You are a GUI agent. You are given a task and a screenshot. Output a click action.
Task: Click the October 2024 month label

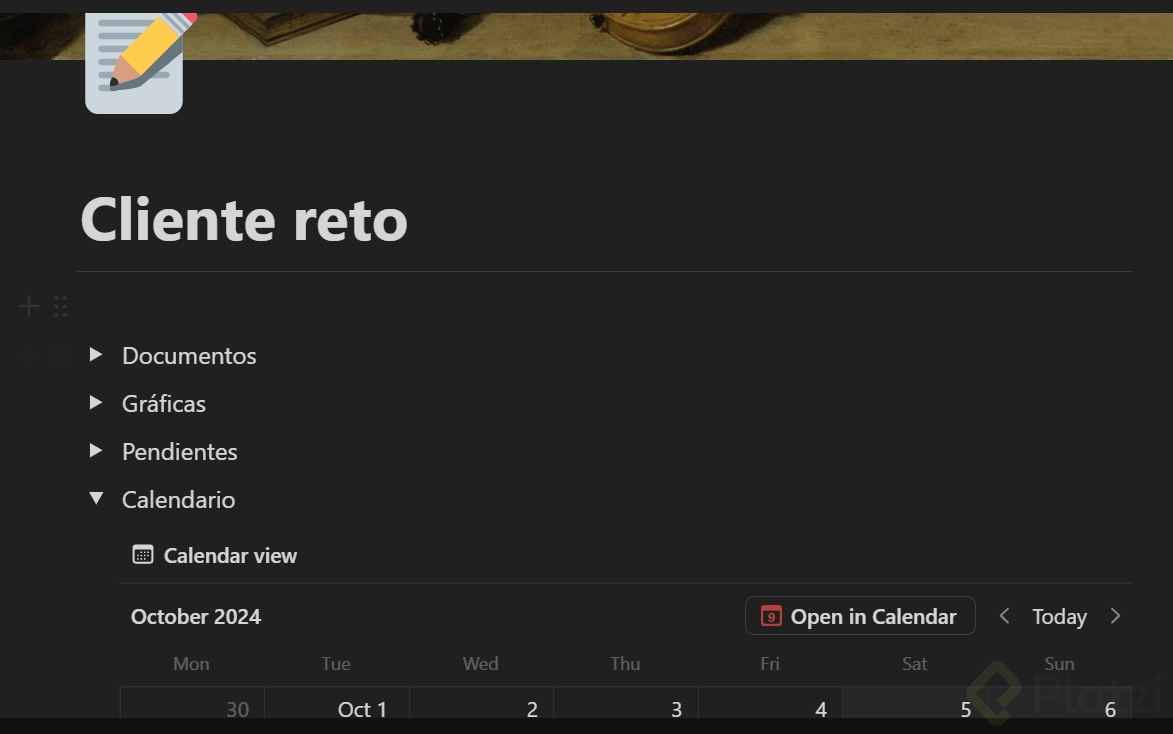196,617
